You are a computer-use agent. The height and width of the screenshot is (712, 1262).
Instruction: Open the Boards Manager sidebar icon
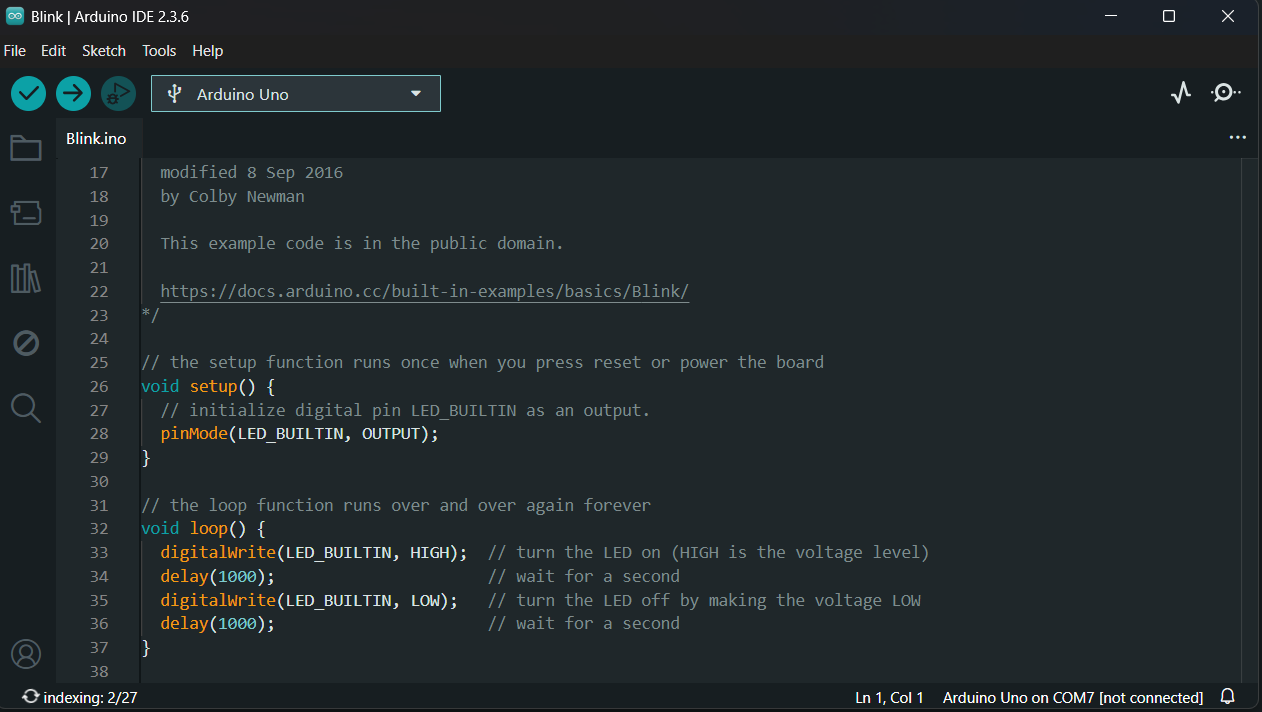coord(26,212)
